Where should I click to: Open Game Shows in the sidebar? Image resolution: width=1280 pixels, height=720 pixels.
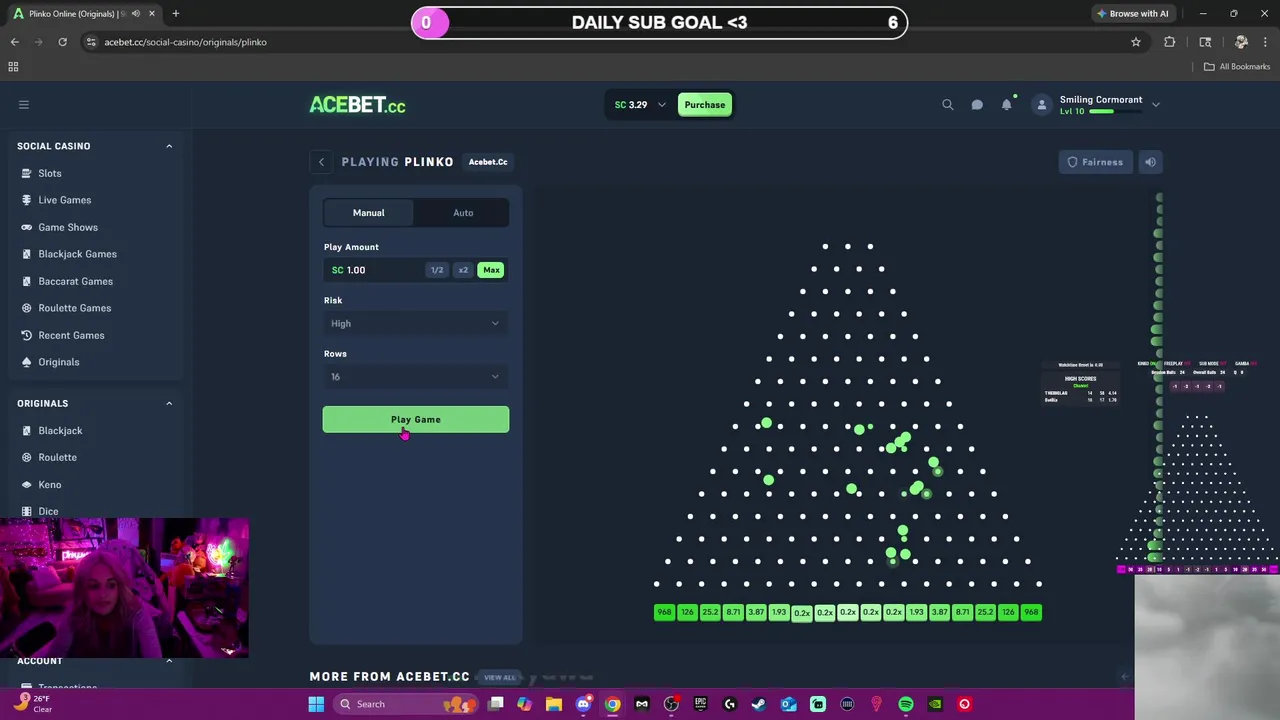pos(68,227)
